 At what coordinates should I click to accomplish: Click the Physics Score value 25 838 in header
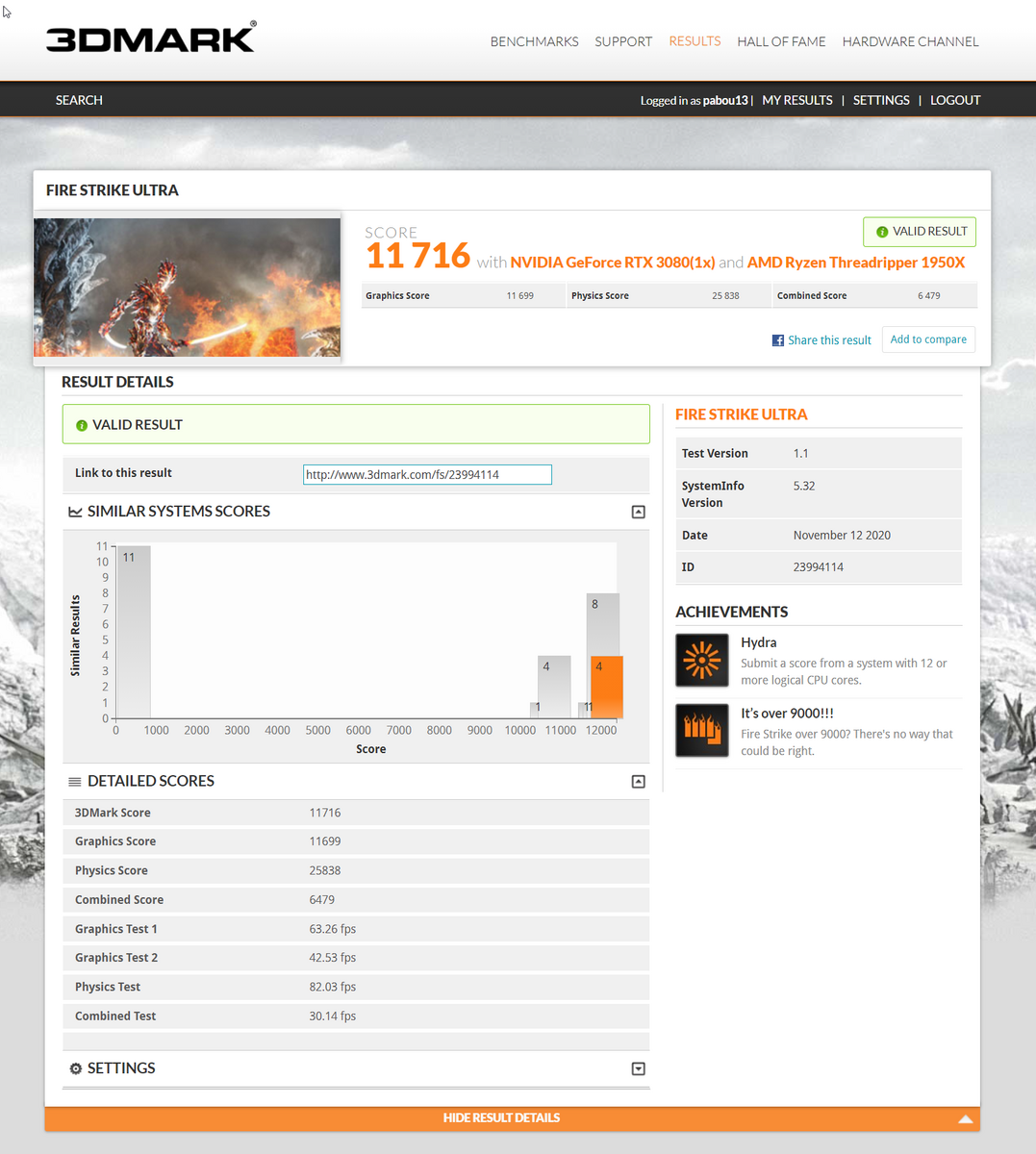click(x=725, y=296)
